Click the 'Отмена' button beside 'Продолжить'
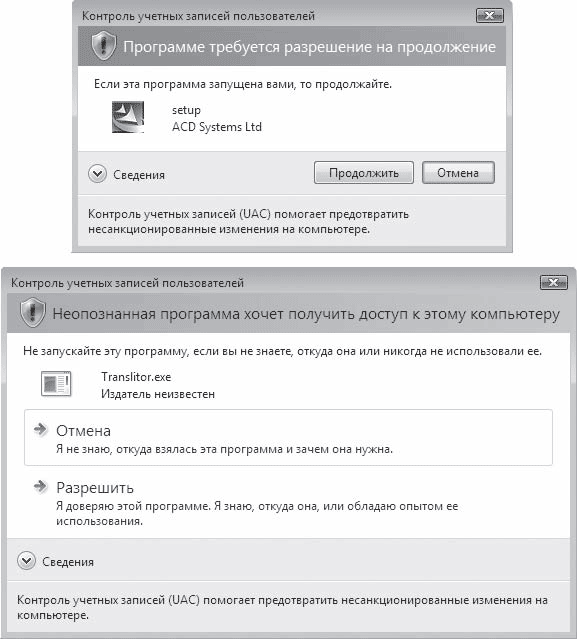This screenshot has width=577, height=639. [458, 173]
